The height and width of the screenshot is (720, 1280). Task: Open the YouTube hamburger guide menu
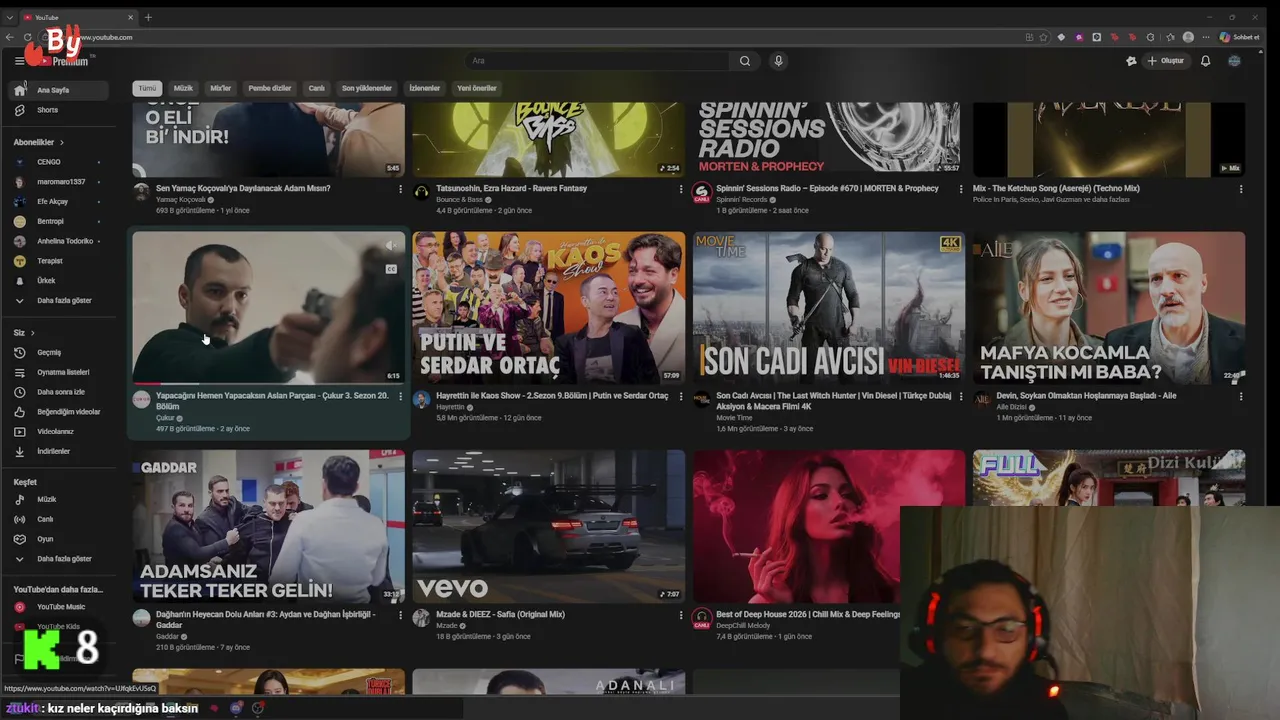point(19,61)
